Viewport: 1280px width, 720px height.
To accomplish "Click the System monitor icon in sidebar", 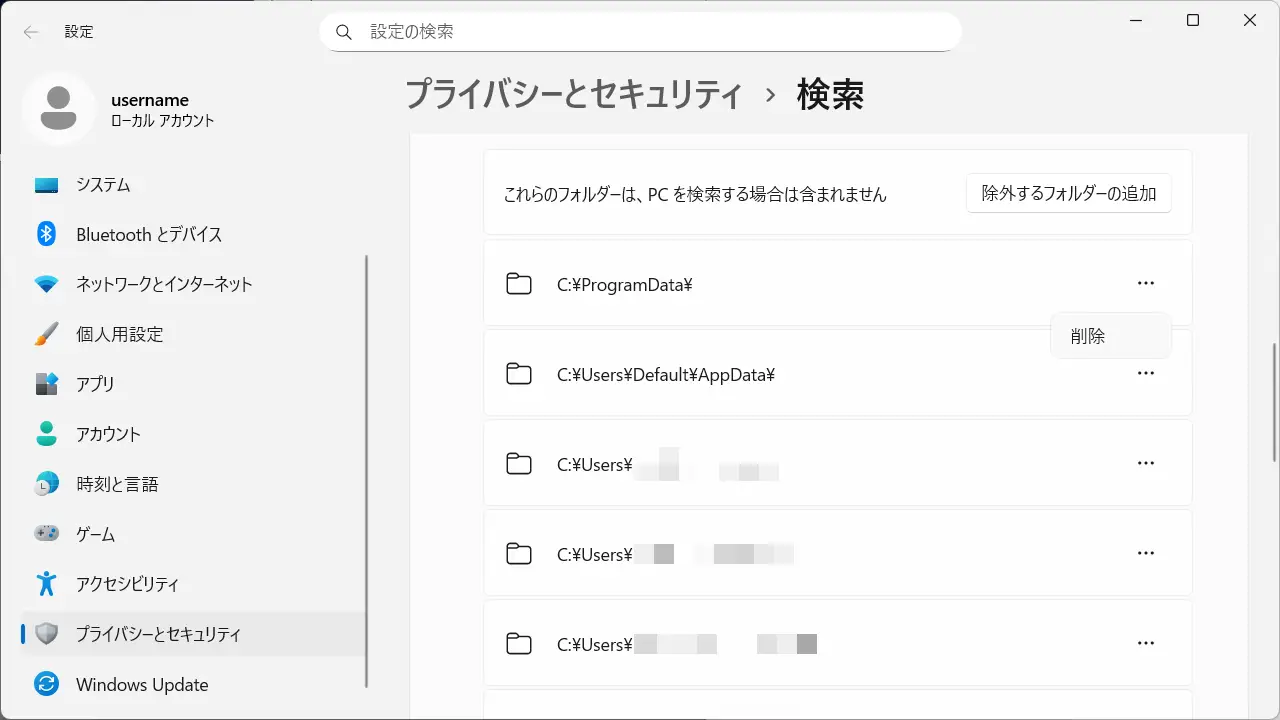I will 47,185.
